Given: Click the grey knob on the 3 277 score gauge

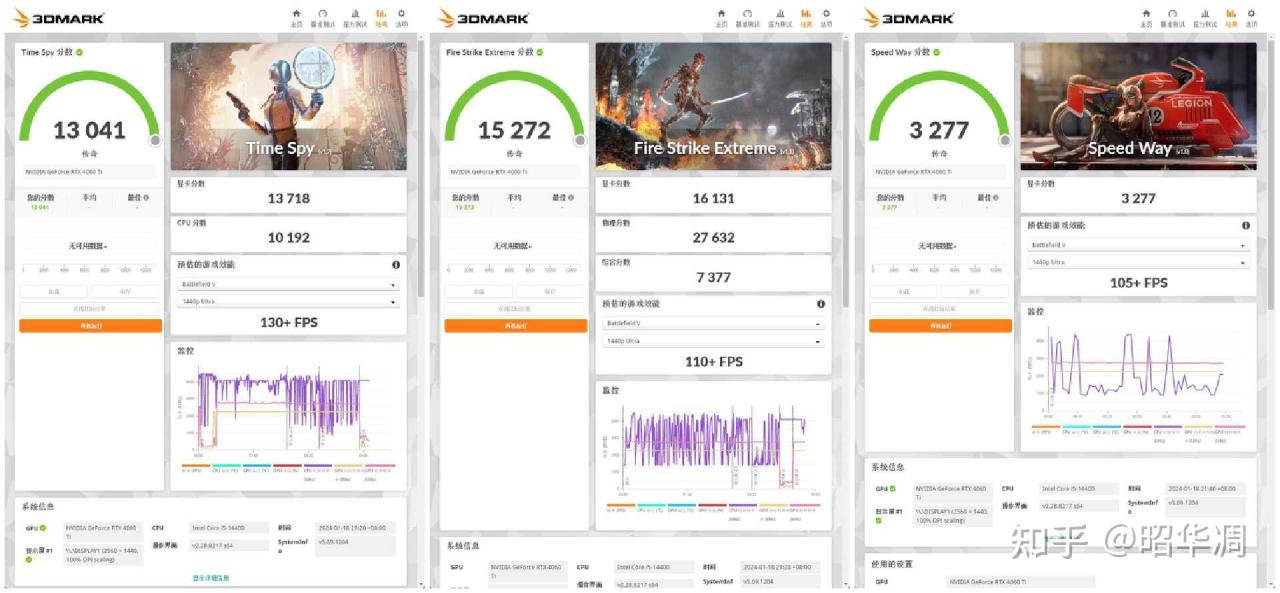Looking at the screenshot, I should click(1005, 141).
